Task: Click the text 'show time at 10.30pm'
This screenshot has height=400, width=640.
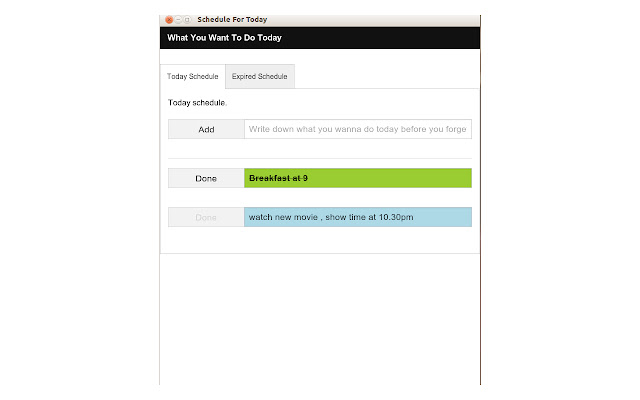Action: (369, 217)
